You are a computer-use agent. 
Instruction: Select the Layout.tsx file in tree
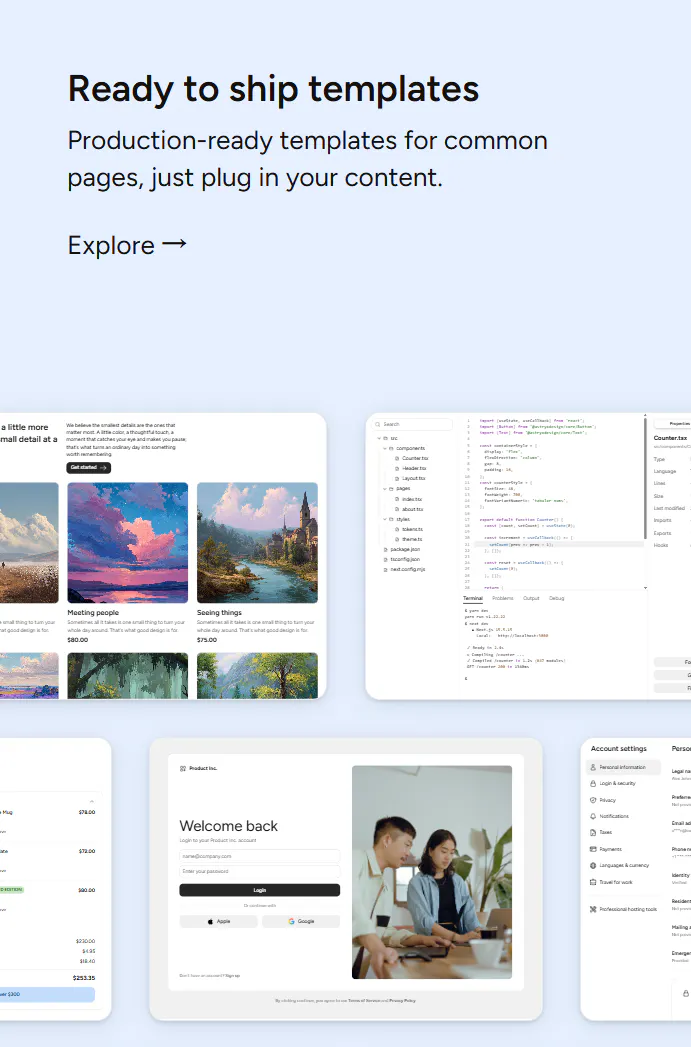[x=410, y=478]
